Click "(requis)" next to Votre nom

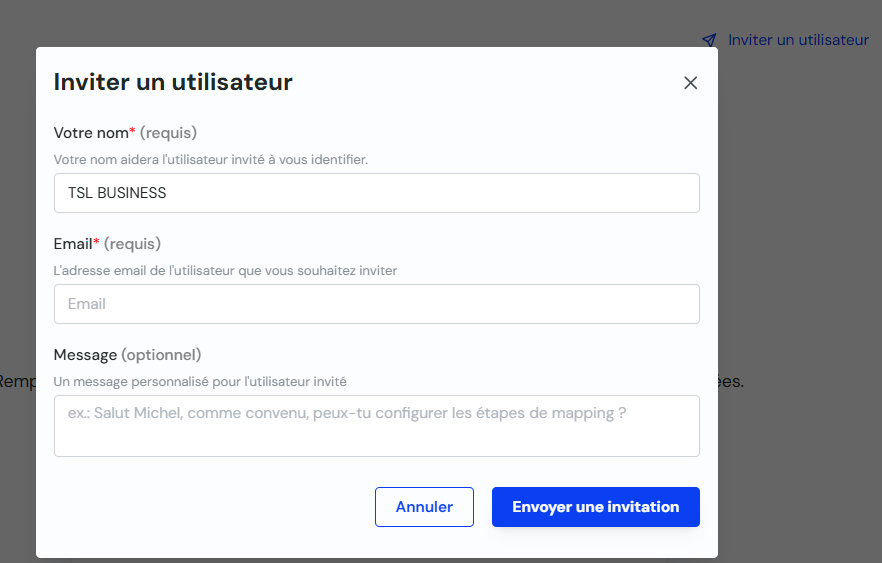(x=168, y=133)
